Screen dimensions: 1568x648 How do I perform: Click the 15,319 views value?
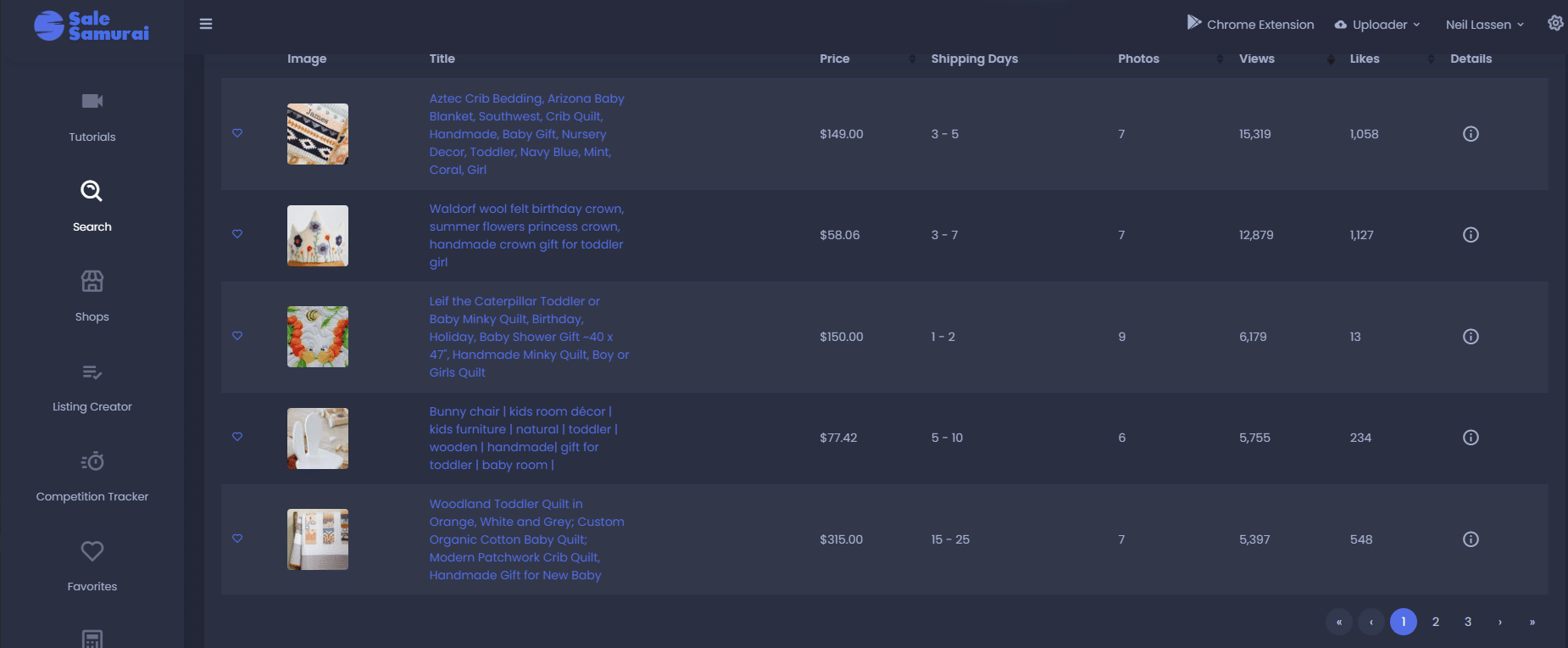[1255, 134]
